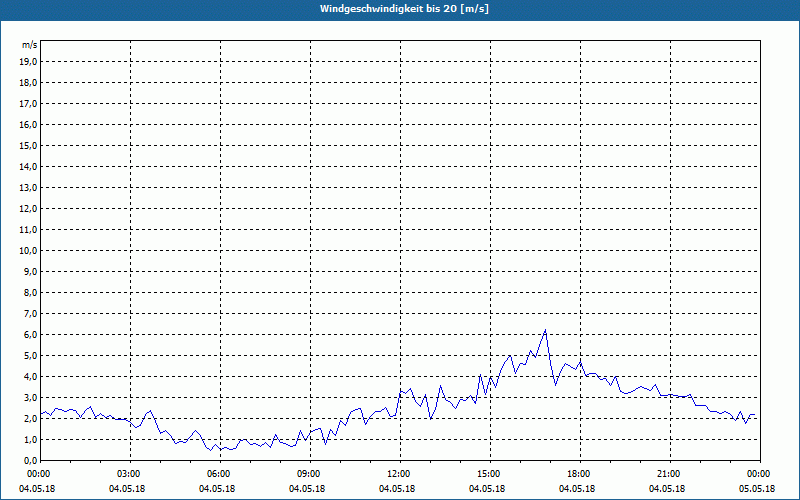The height and width of the screenshot is (500, 800).
Task: Pick the 0,0 y-axis origin label
Action: pos(30,461)
